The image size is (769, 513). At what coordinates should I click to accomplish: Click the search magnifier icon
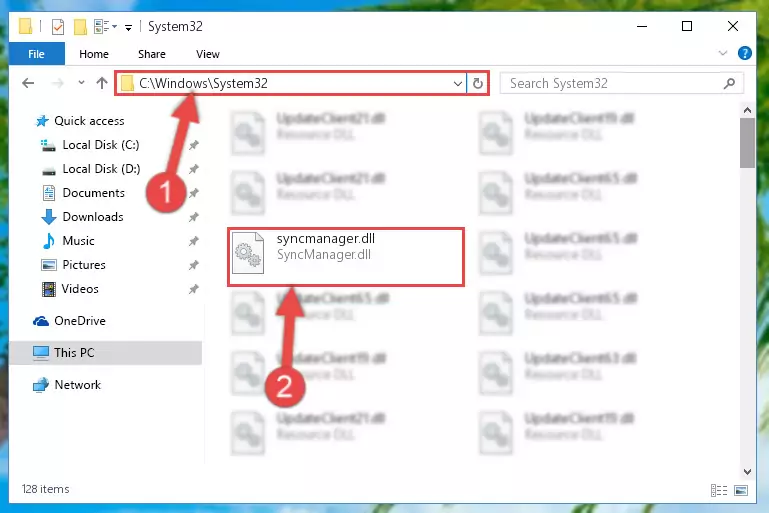(x=729, y=83)
